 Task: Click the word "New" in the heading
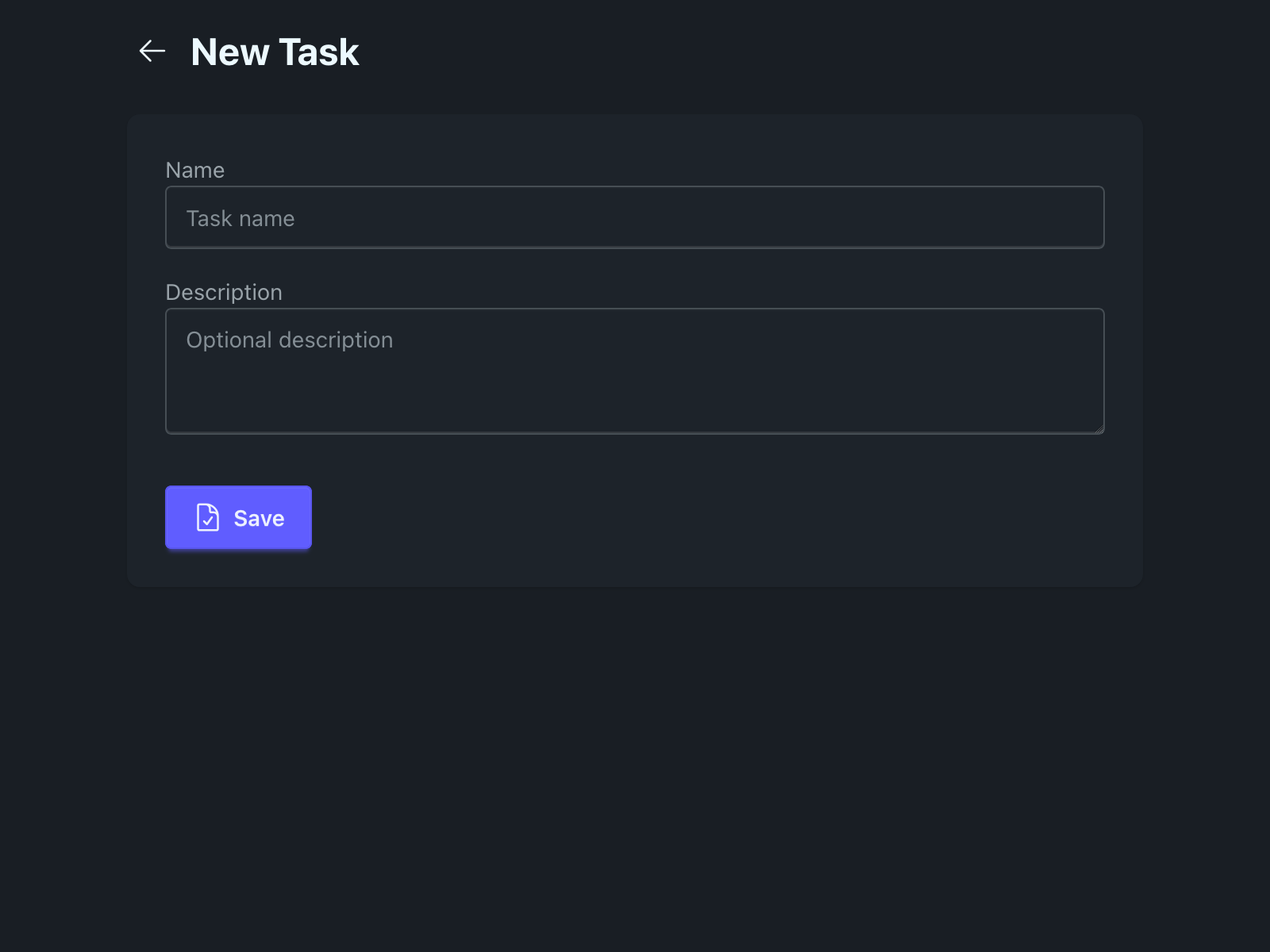pyautogui.click(x=230, y=52)
